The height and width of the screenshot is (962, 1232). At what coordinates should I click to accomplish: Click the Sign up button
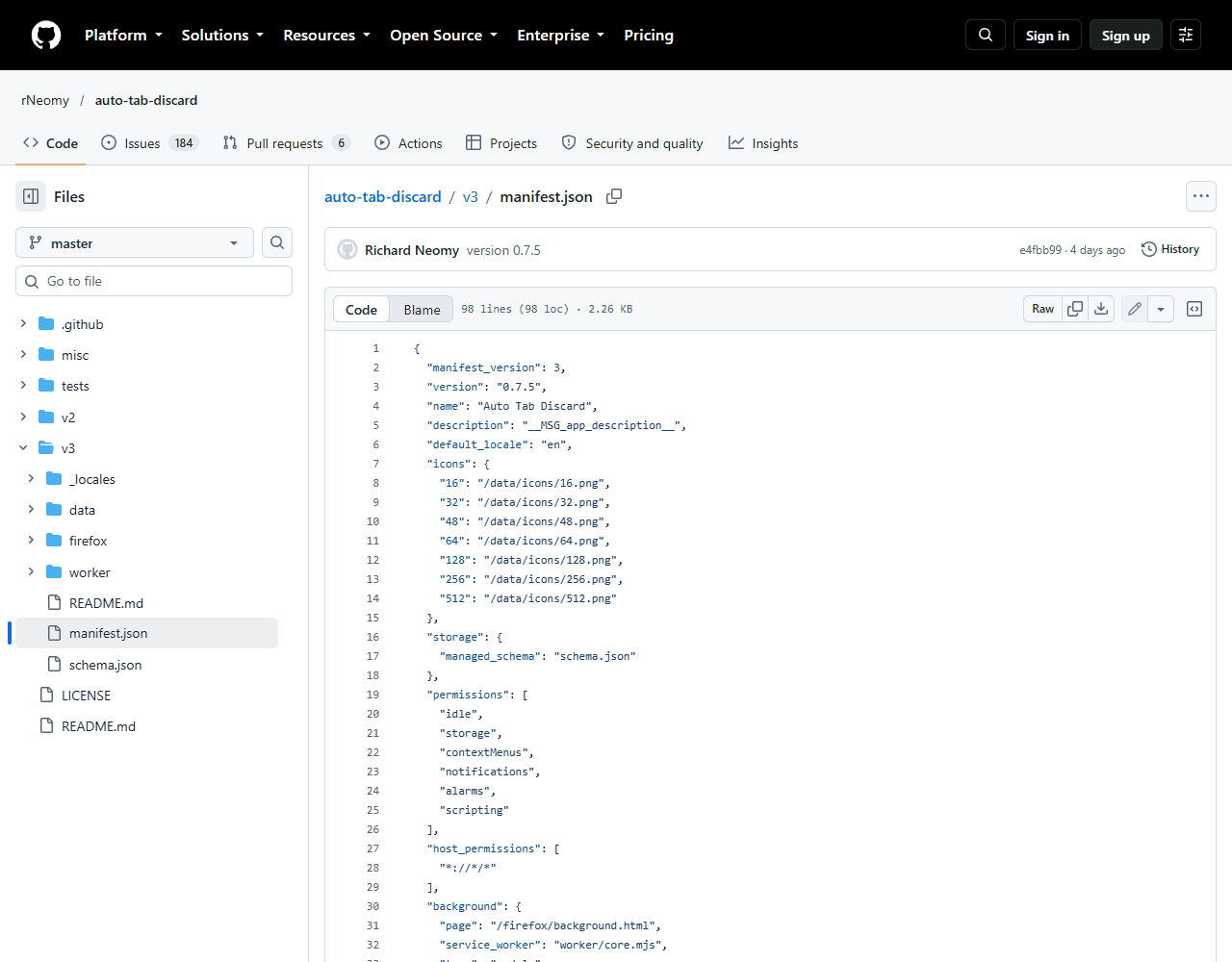[1126, 35]
